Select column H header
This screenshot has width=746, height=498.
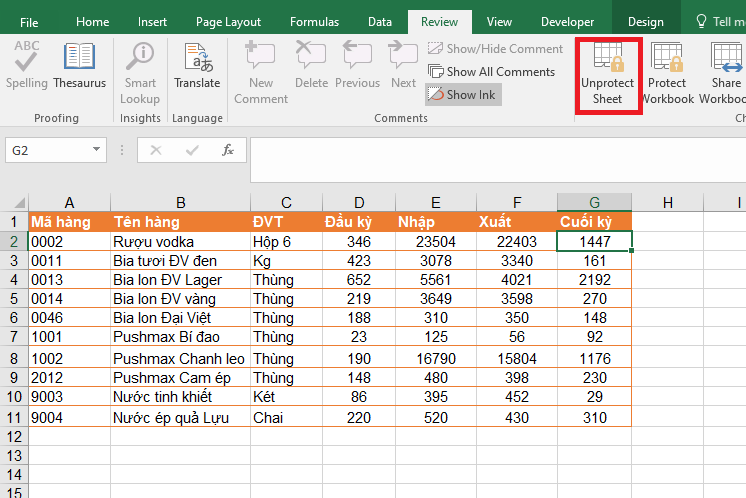[667, 202]
